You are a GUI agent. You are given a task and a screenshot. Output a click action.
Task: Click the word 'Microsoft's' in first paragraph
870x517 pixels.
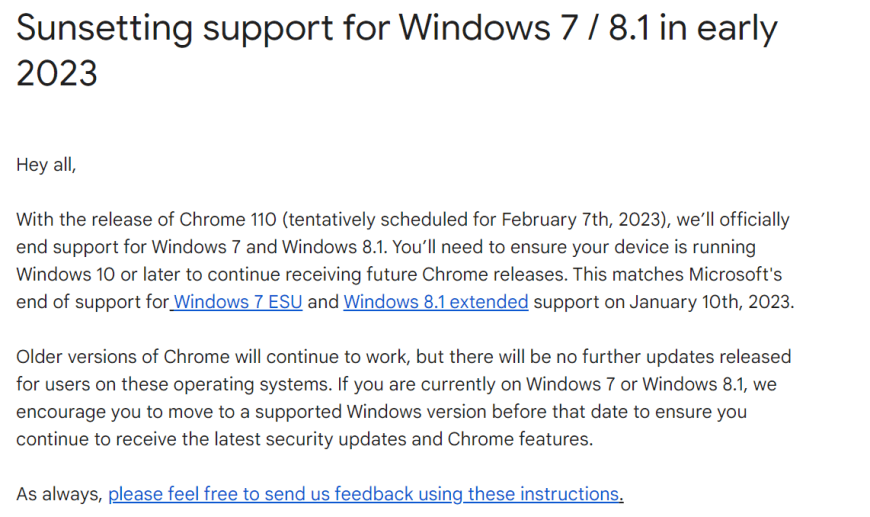point(735,275)
